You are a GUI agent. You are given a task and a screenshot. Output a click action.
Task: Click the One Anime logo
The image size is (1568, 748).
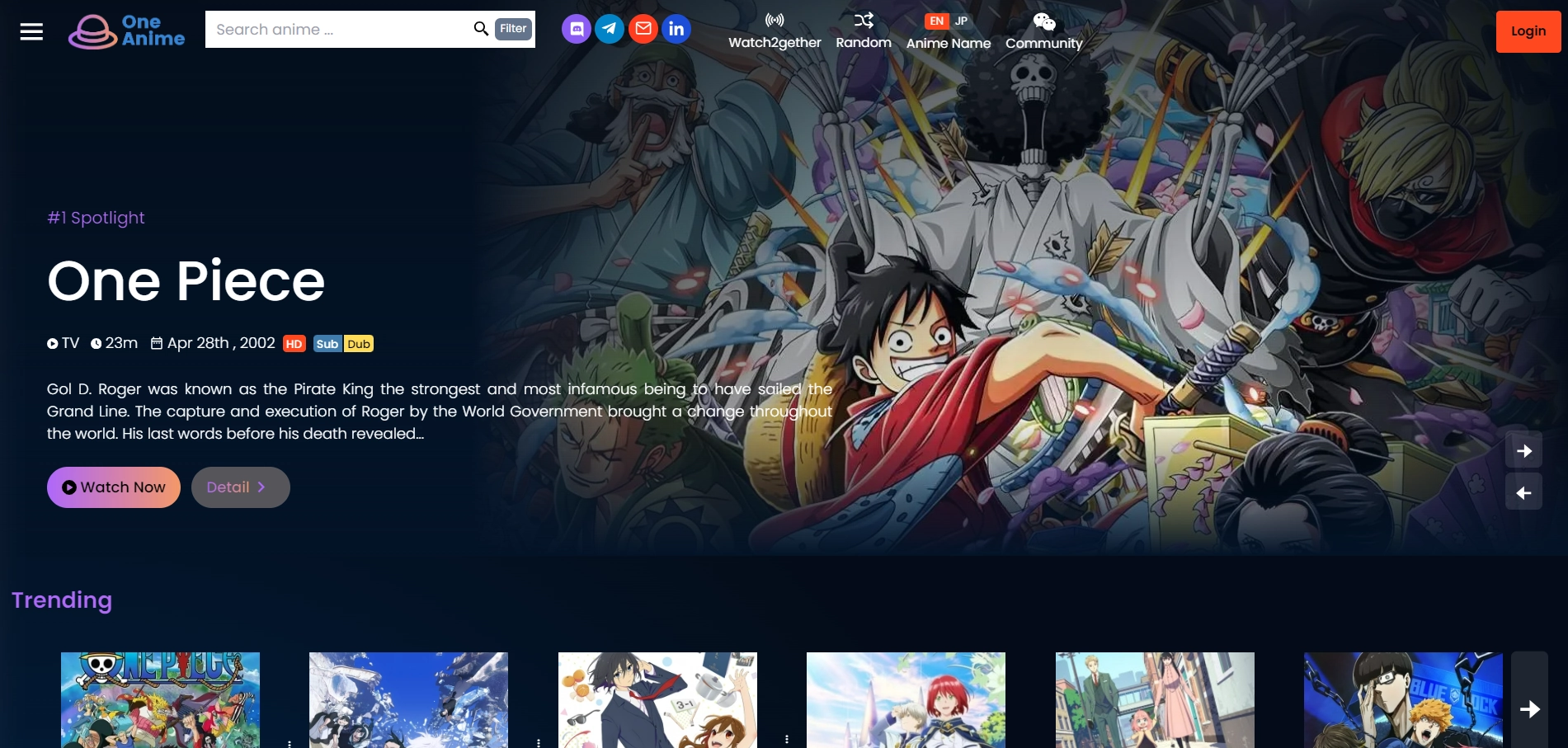point(126,31)
